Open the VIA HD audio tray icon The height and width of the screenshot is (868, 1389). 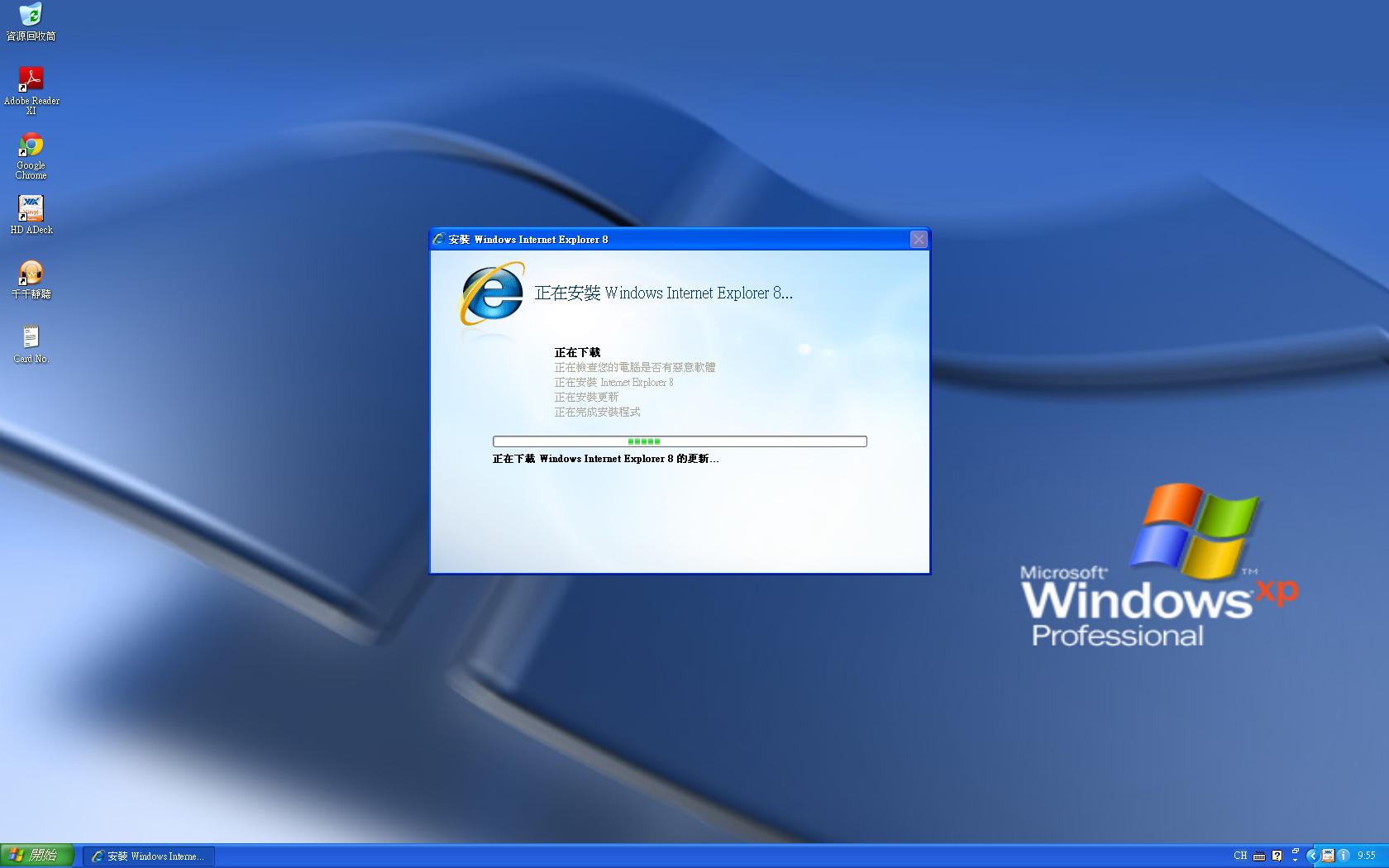1328,856
